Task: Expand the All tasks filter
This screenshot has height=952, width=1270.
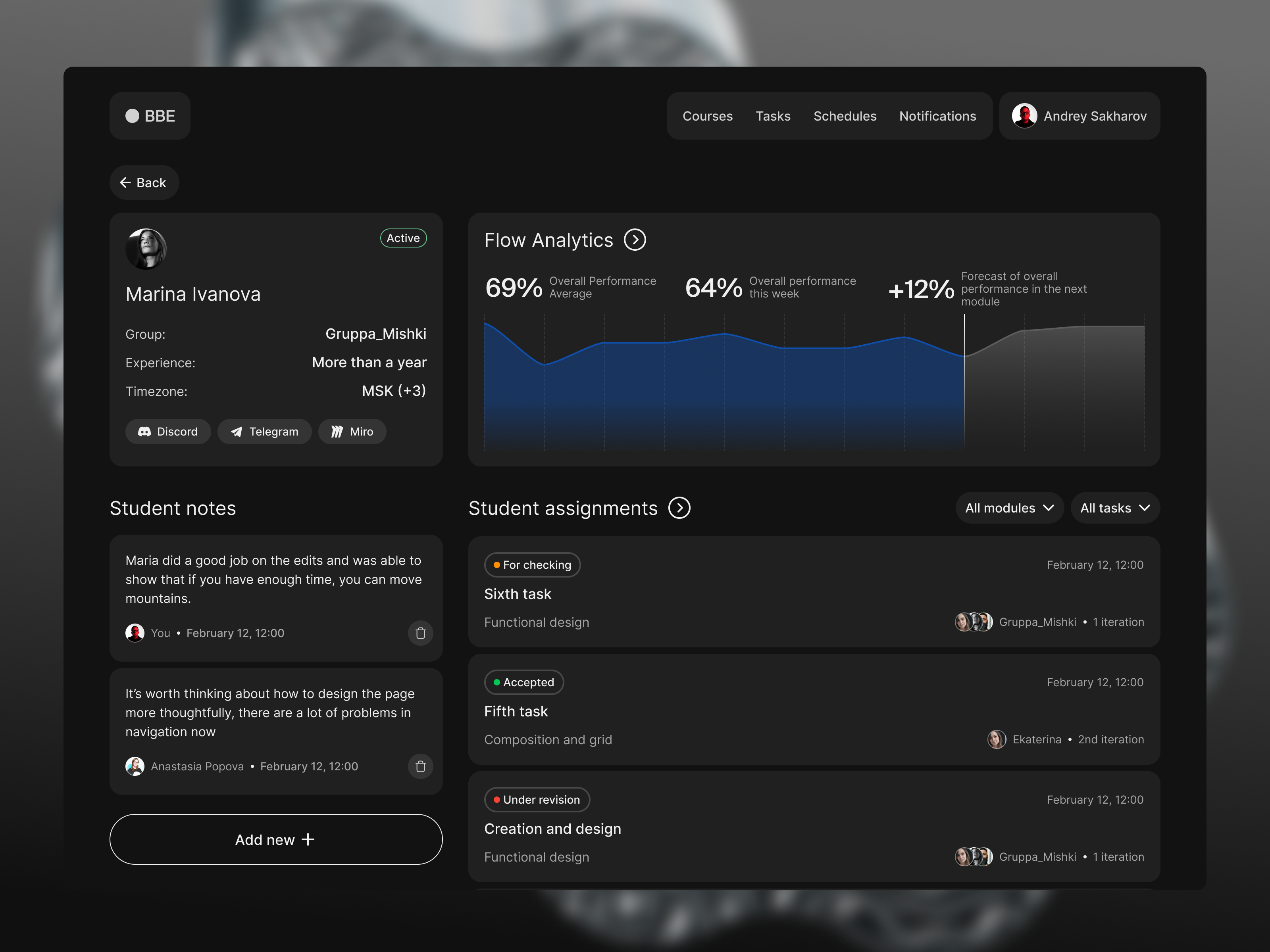Action: pos(1114,508)
